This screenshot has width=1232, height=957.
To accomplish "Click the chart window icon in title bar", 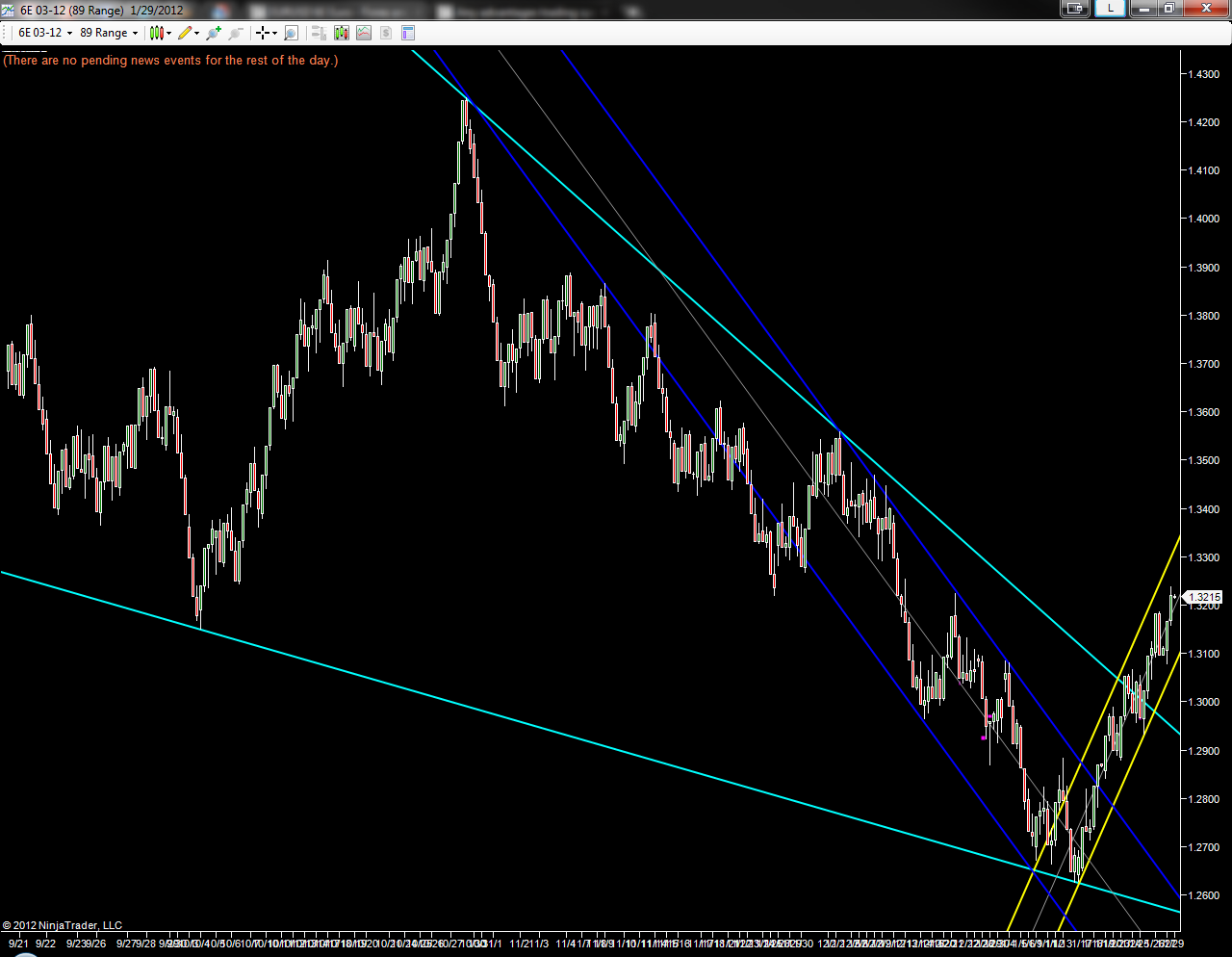I will coord(9,10).
